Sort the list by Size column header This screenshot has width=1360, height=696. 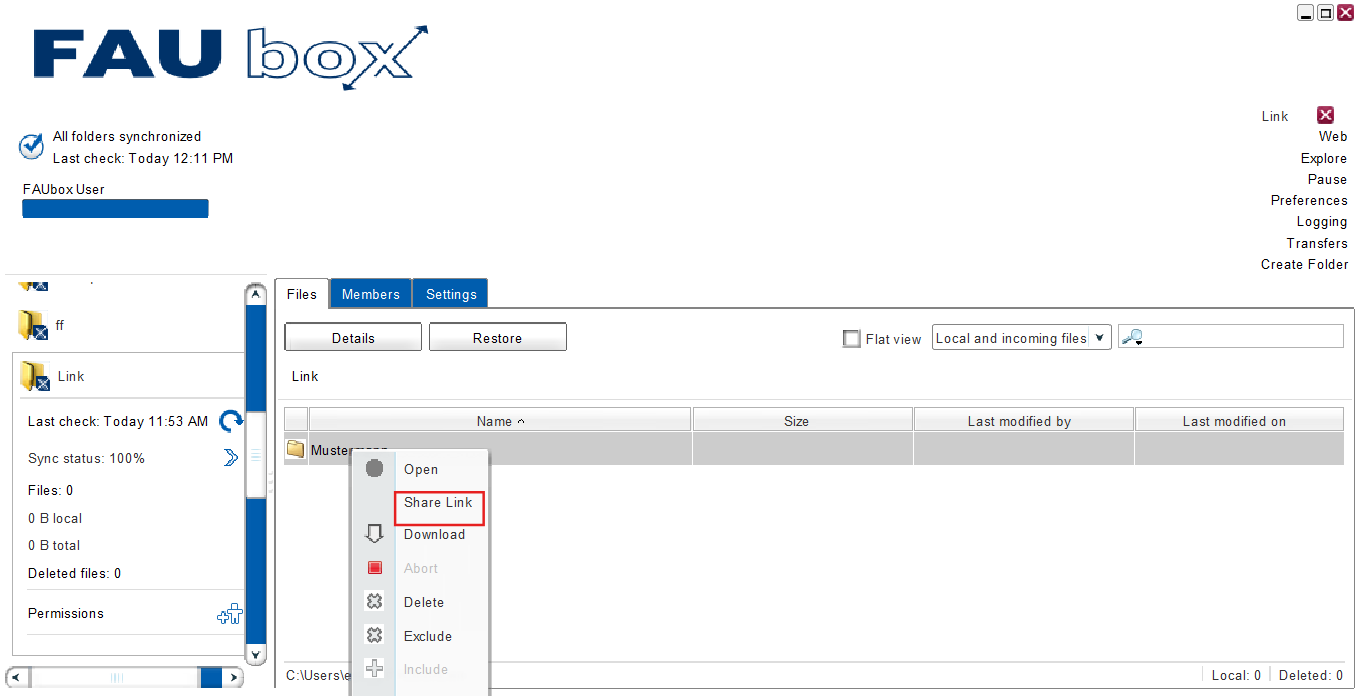[x=803, y=420]
